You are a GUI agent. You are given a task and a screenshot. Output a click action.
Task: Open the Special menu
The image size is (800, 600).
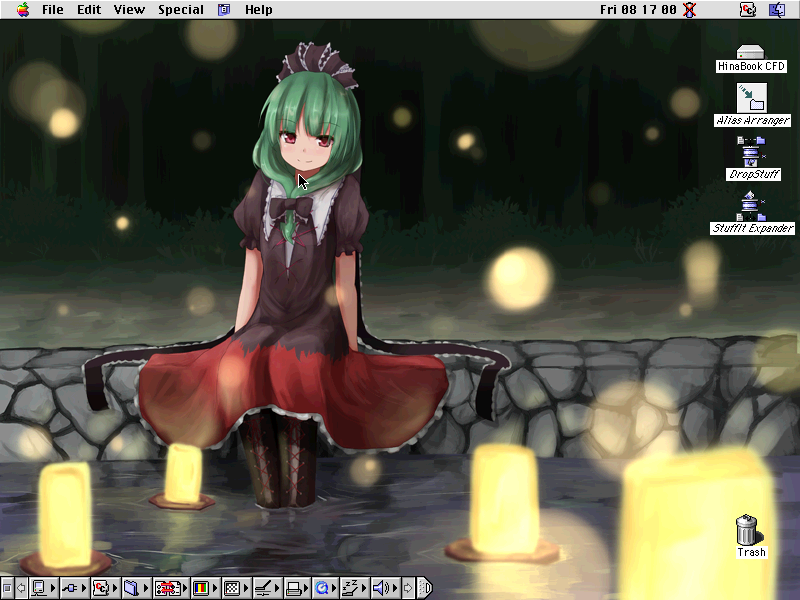pos(181,10)
